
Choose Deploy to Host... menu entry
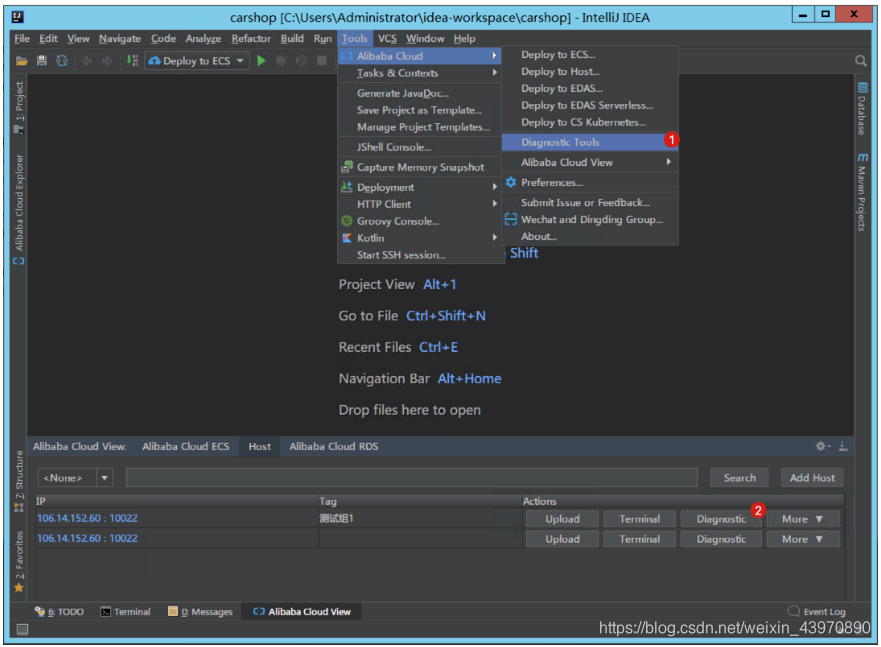(590, 71)
